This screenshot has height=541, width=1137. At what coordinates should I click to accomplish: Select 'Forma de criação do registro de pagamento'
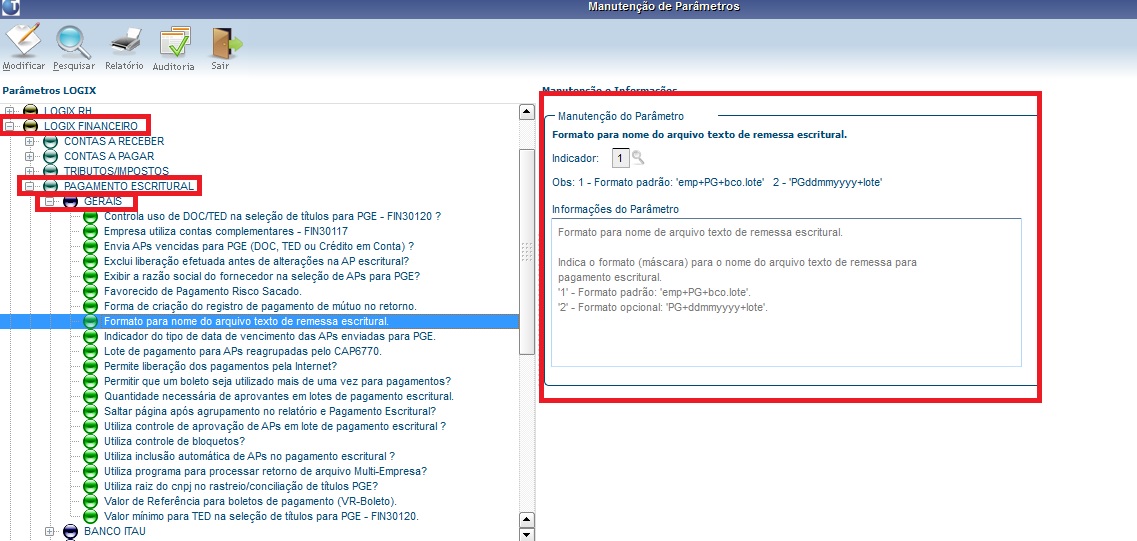(260, 306)
